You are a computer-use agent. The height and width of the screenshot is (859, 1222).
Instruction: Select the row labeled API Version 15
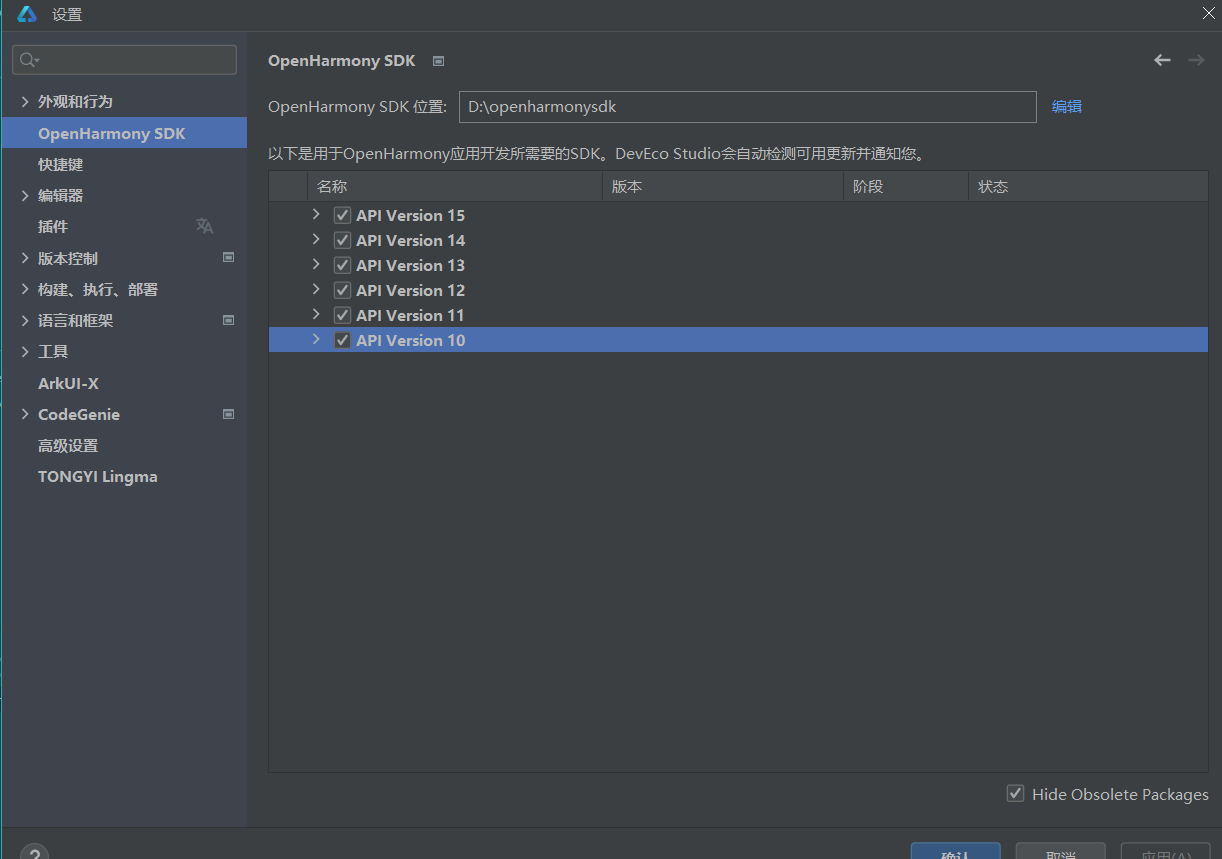pos(738,215)
